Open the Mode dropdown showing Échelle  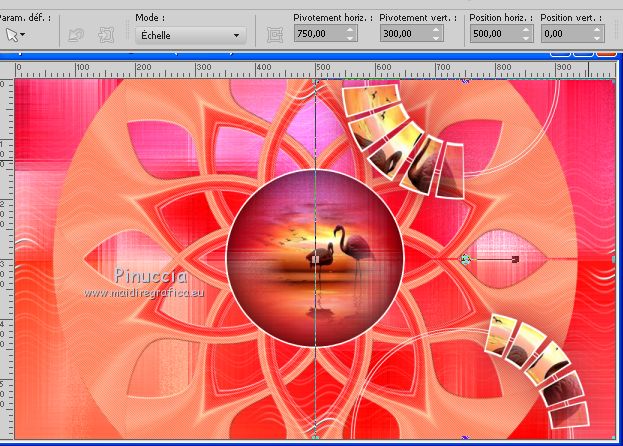pyautogui.click(x=190, y=35)
